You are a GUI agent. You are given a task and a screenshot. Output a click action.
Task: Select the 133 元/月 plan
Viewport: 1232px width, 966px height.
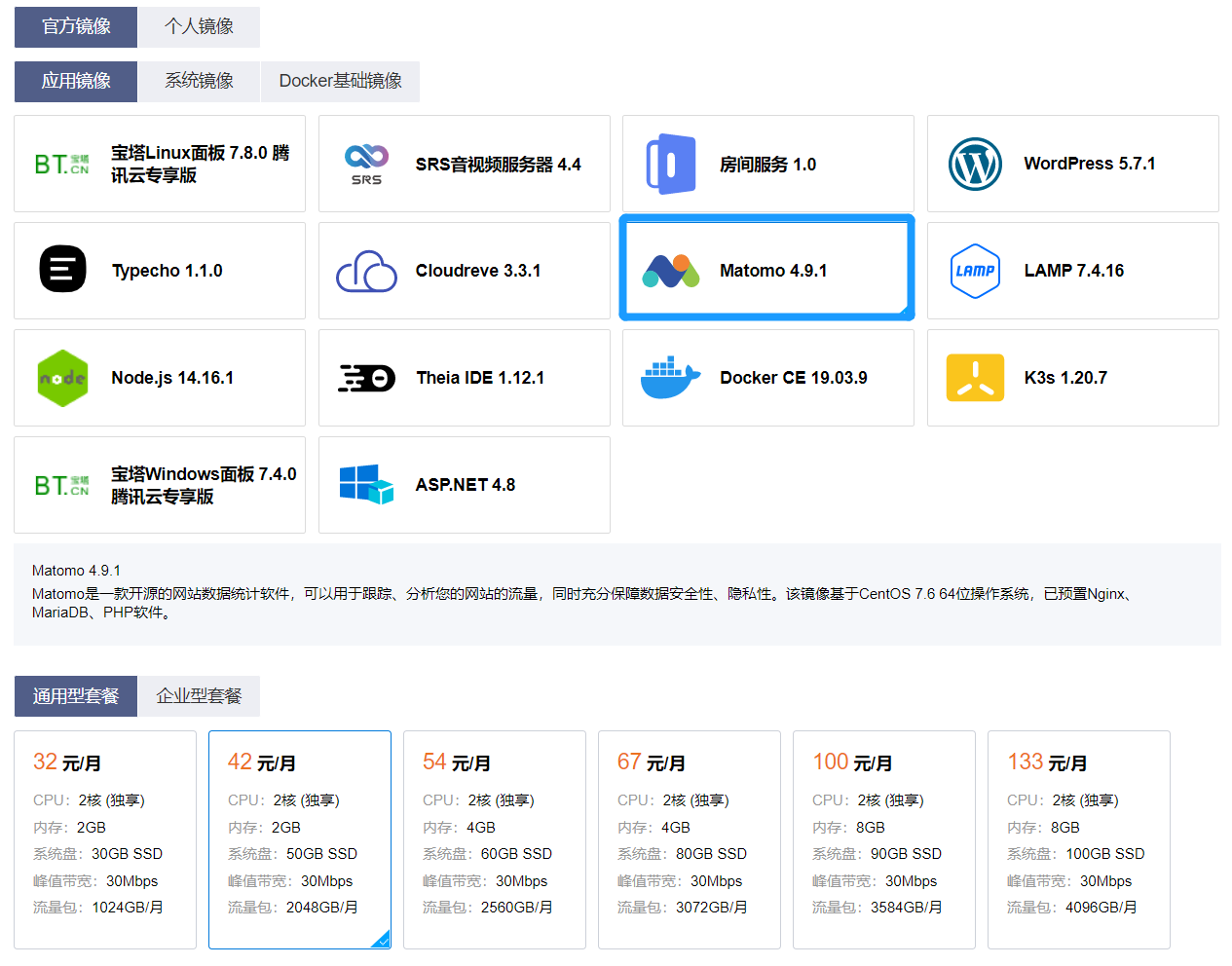1078,839
